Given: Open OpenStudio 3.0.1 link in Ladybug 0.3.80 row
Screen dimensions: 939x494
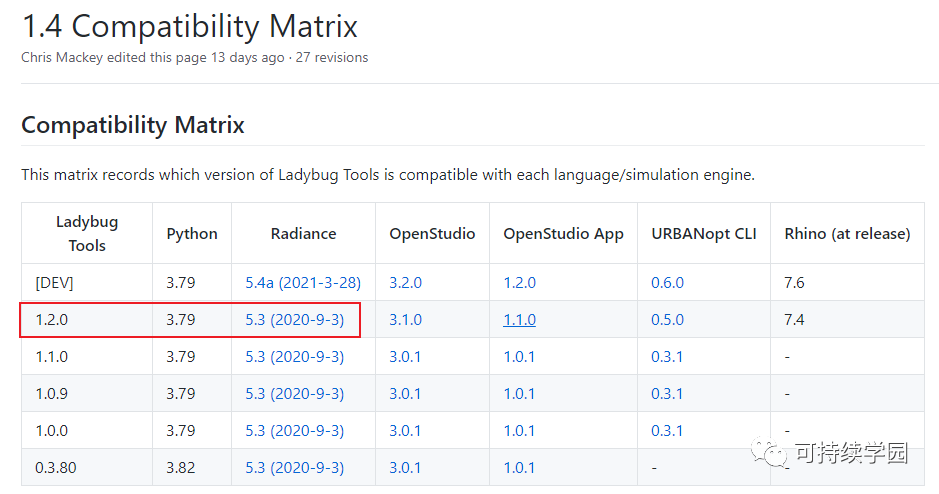Looking at the screenshot, I should pos(405,468).
